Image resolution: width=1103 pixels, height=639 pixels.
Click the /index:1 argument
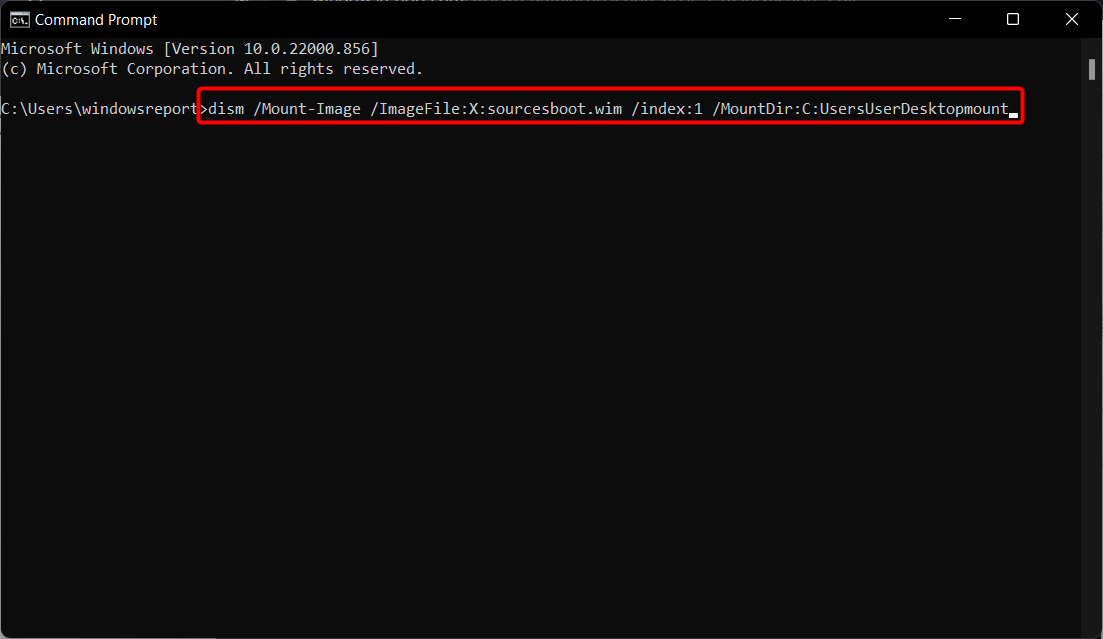pyautogui.click(x=667, y=109)
